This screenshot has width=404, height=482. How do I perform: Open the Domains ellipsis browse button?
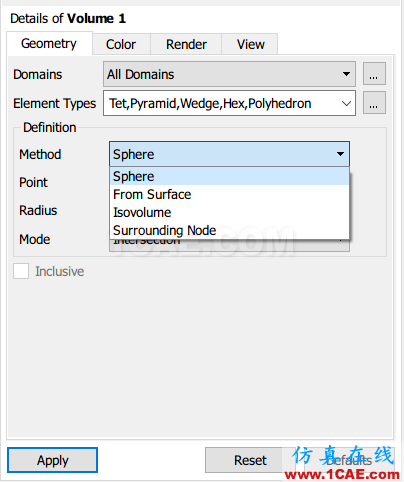[374, 74]
